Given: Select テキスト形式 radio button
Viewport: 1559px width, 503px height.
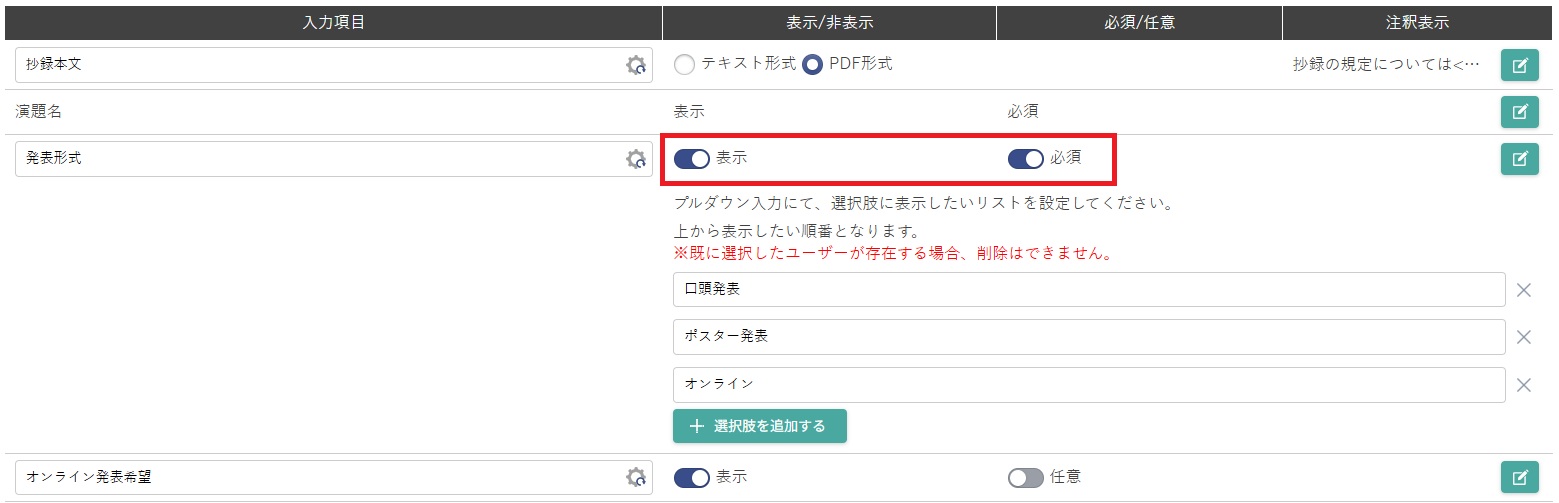Looking at the screenshot, I should click(684, 65).
